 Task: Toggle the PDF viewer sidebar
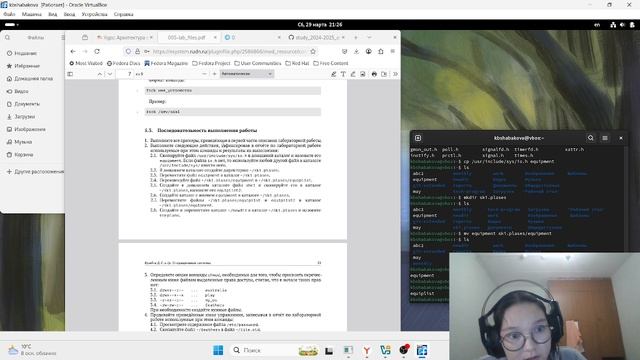(70, 74)
